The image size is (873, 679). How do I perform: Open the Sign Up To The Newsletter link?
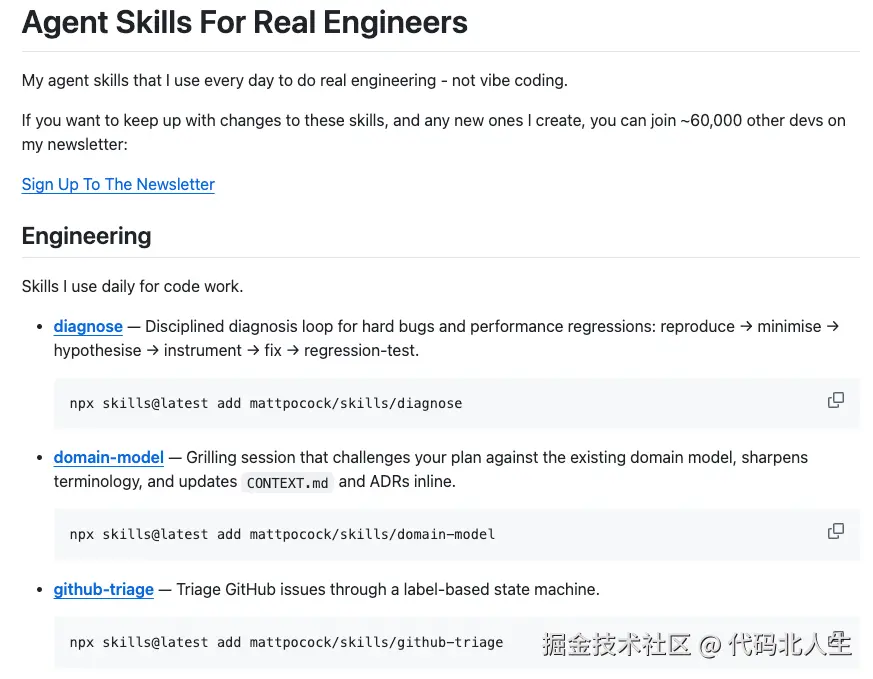pos(118,184)
